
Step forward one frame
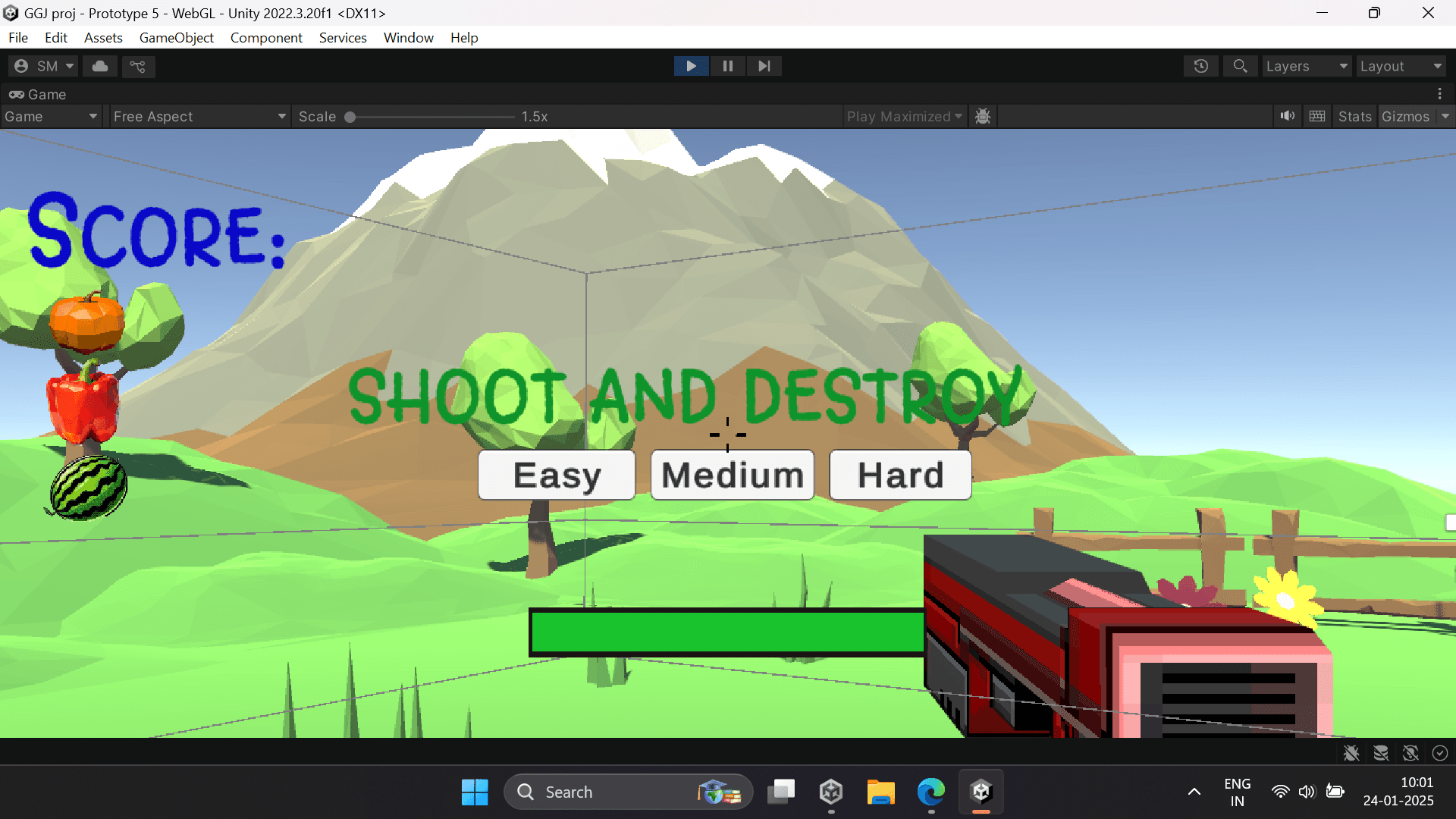[x=764, y=66]
